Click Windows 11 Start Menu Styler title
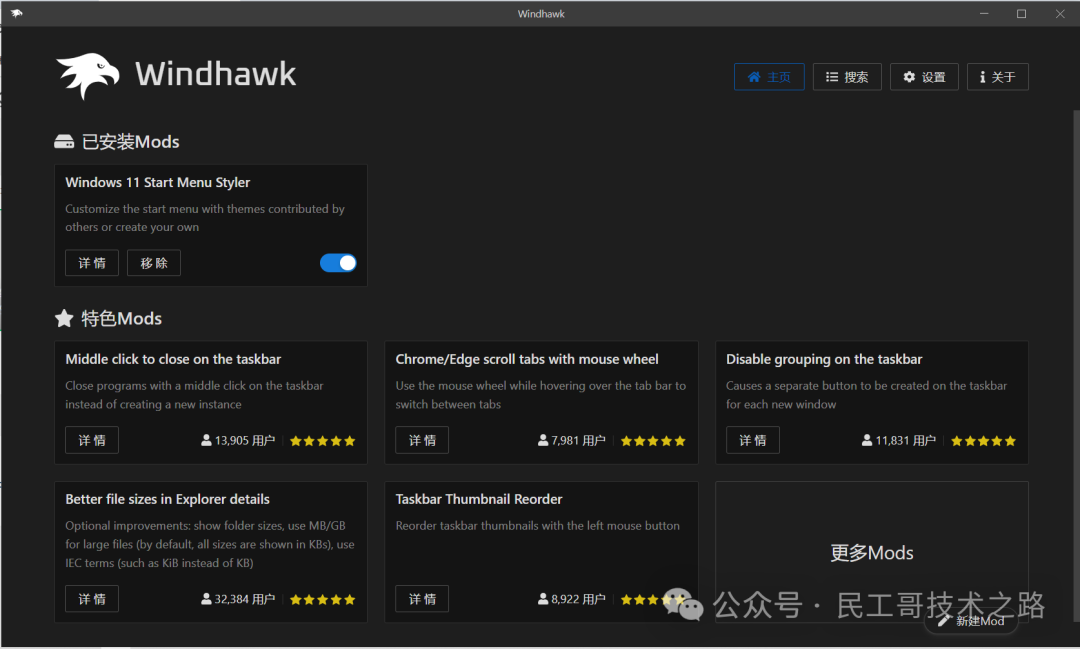 coord(158,183)
